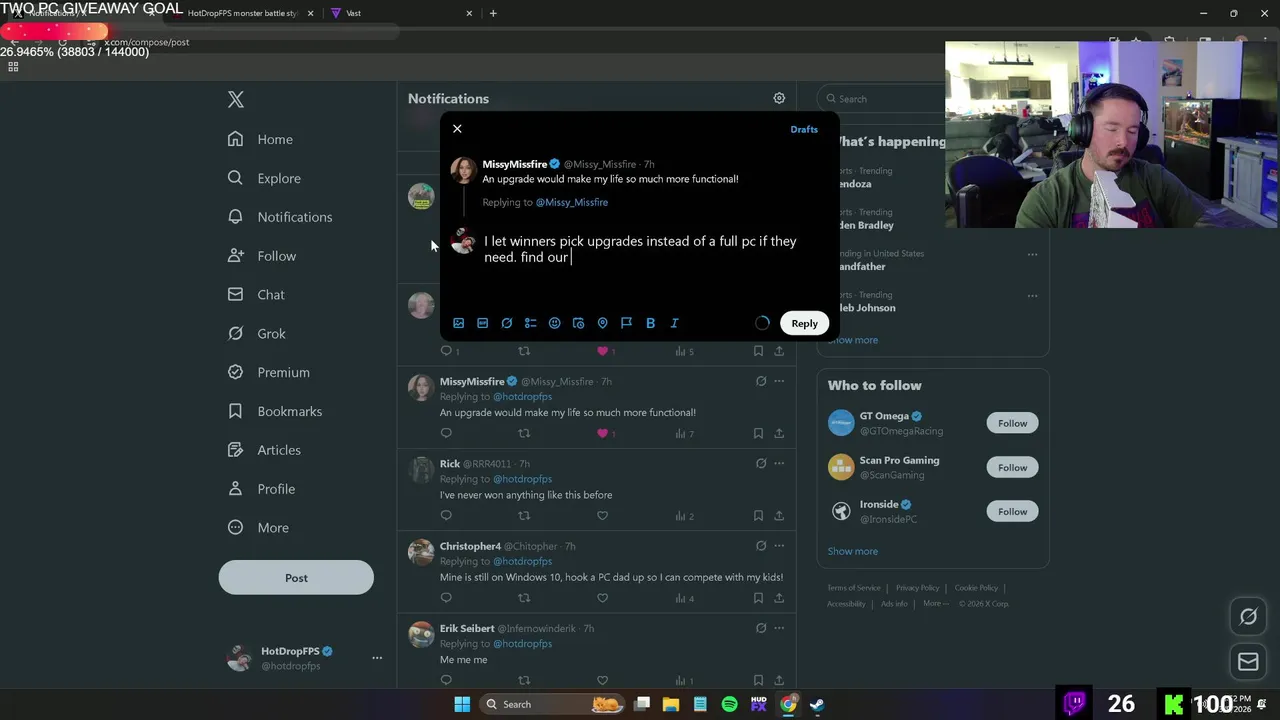Image resolution: width=1280 pixels, height=720 pixels.
Task: Bookmark MissyMissfire's reply in feed
Action: pos(758,433)
